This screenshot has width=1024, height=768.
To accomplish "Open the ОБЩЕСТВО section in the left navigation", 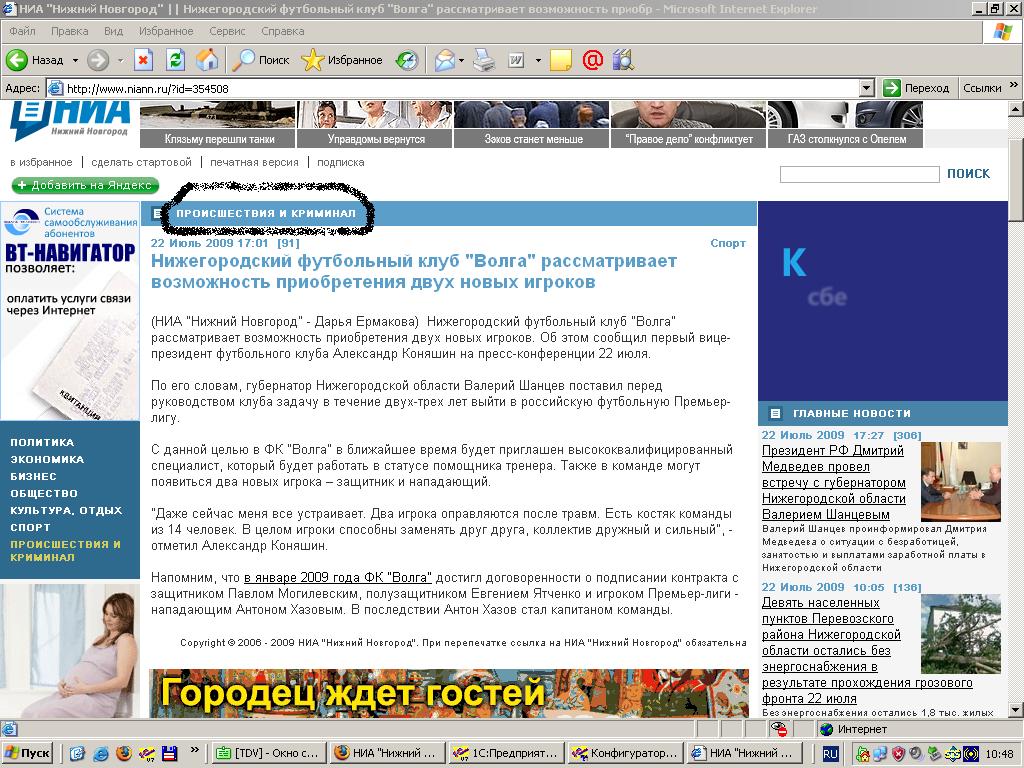I will (44, 493).
